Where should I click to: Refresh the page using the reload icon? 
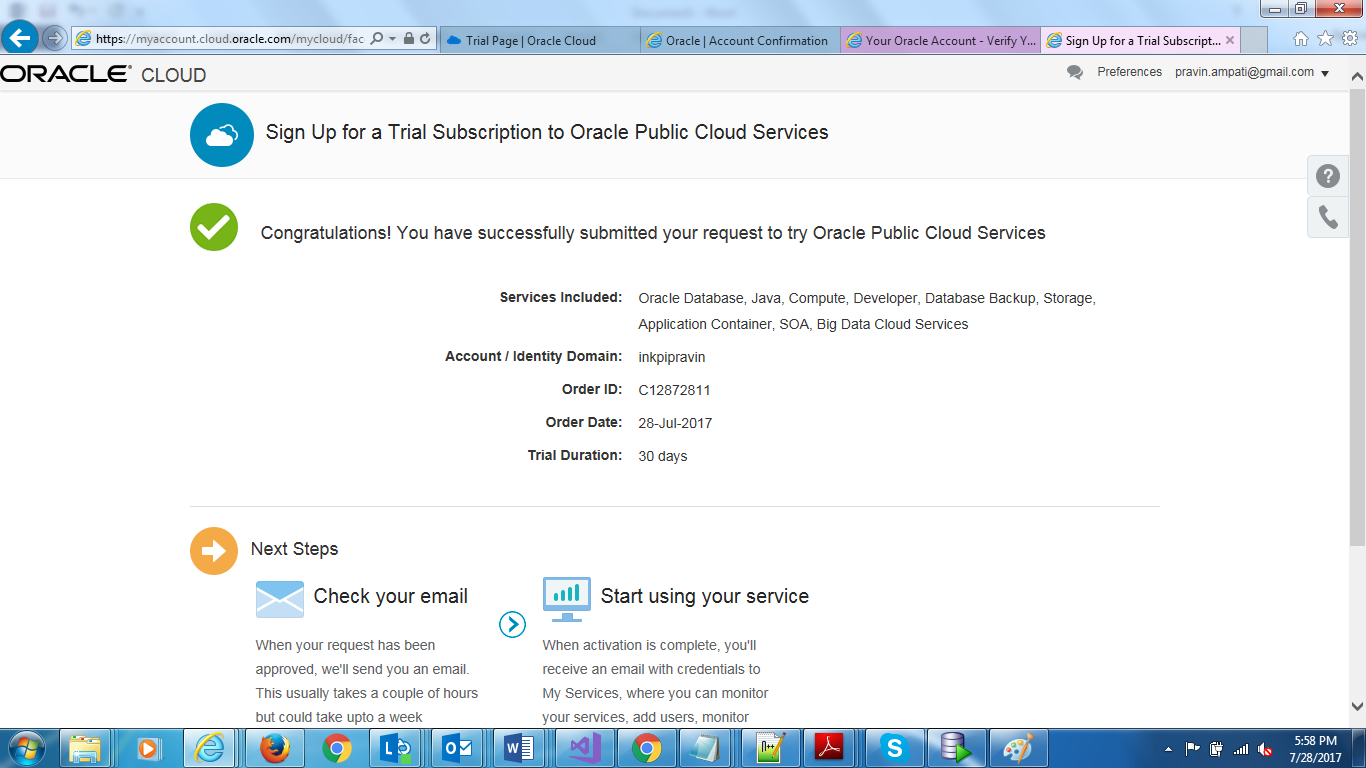click(x=424, y=40)
